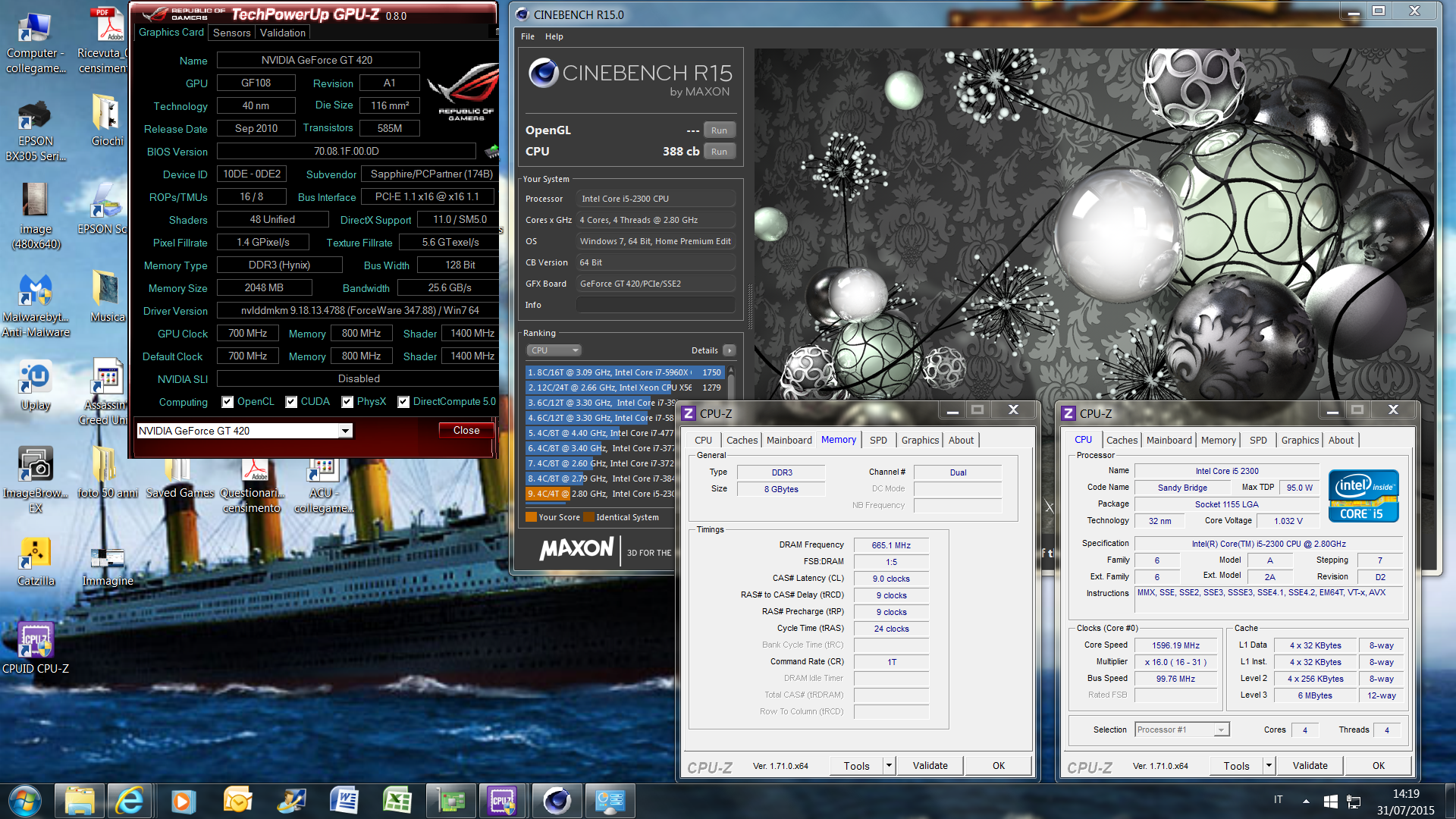Open the Cinebench File menu
Image resolution: width=1456 pixels, height=819 pixels.
point(528,36)
